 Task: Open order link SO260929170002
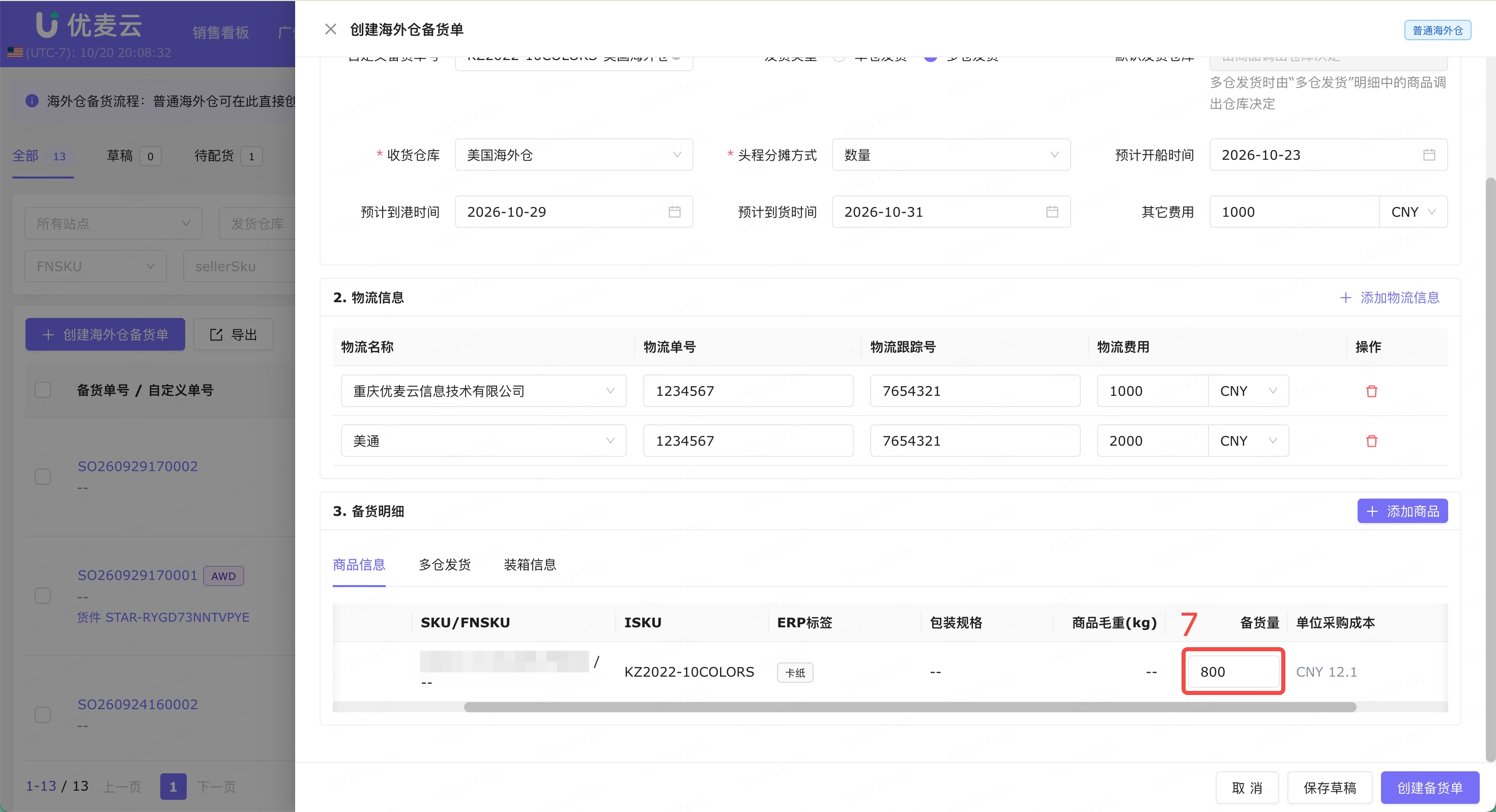coord(137,467)
